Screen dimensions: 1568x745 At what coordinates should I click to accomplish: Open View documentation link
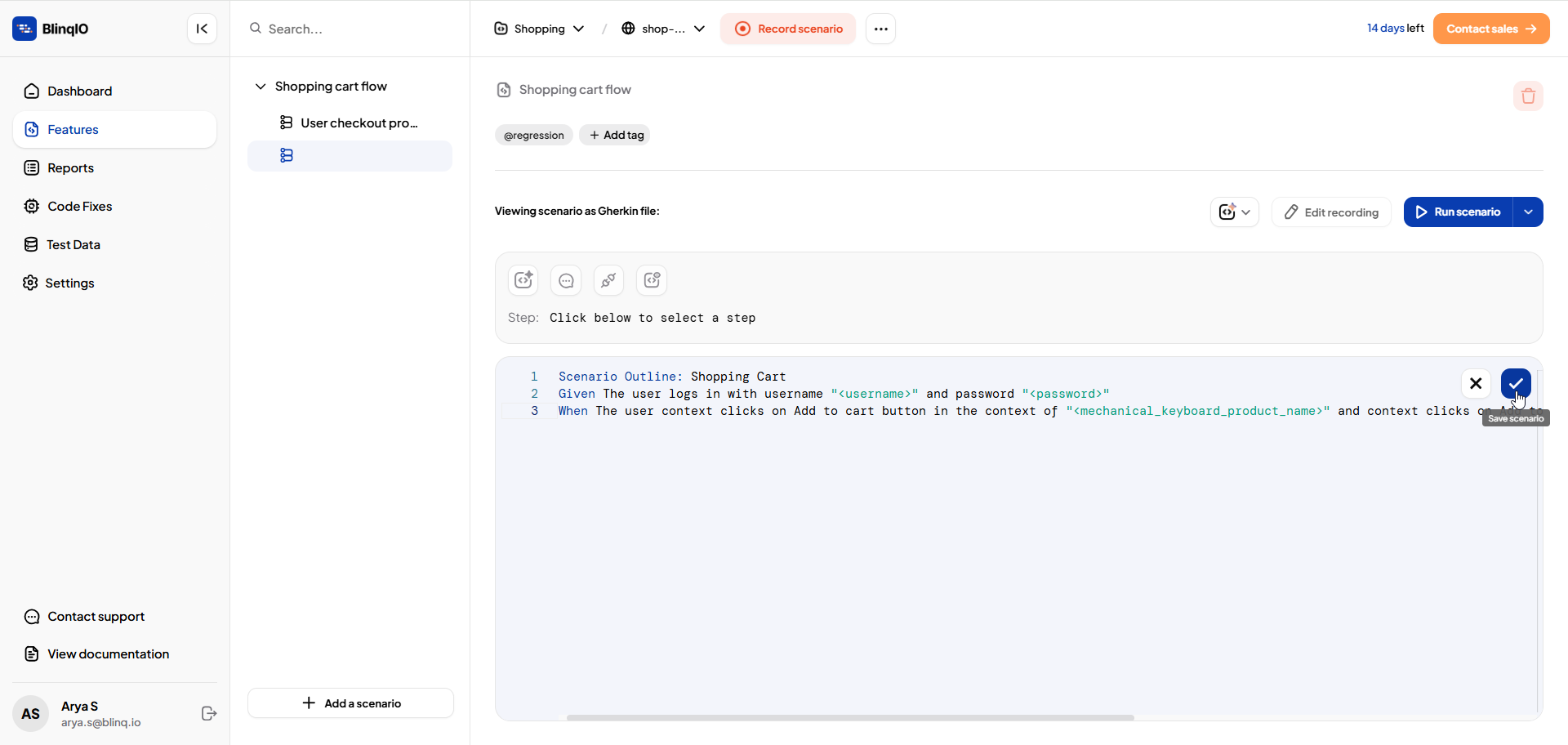(96, 654)
